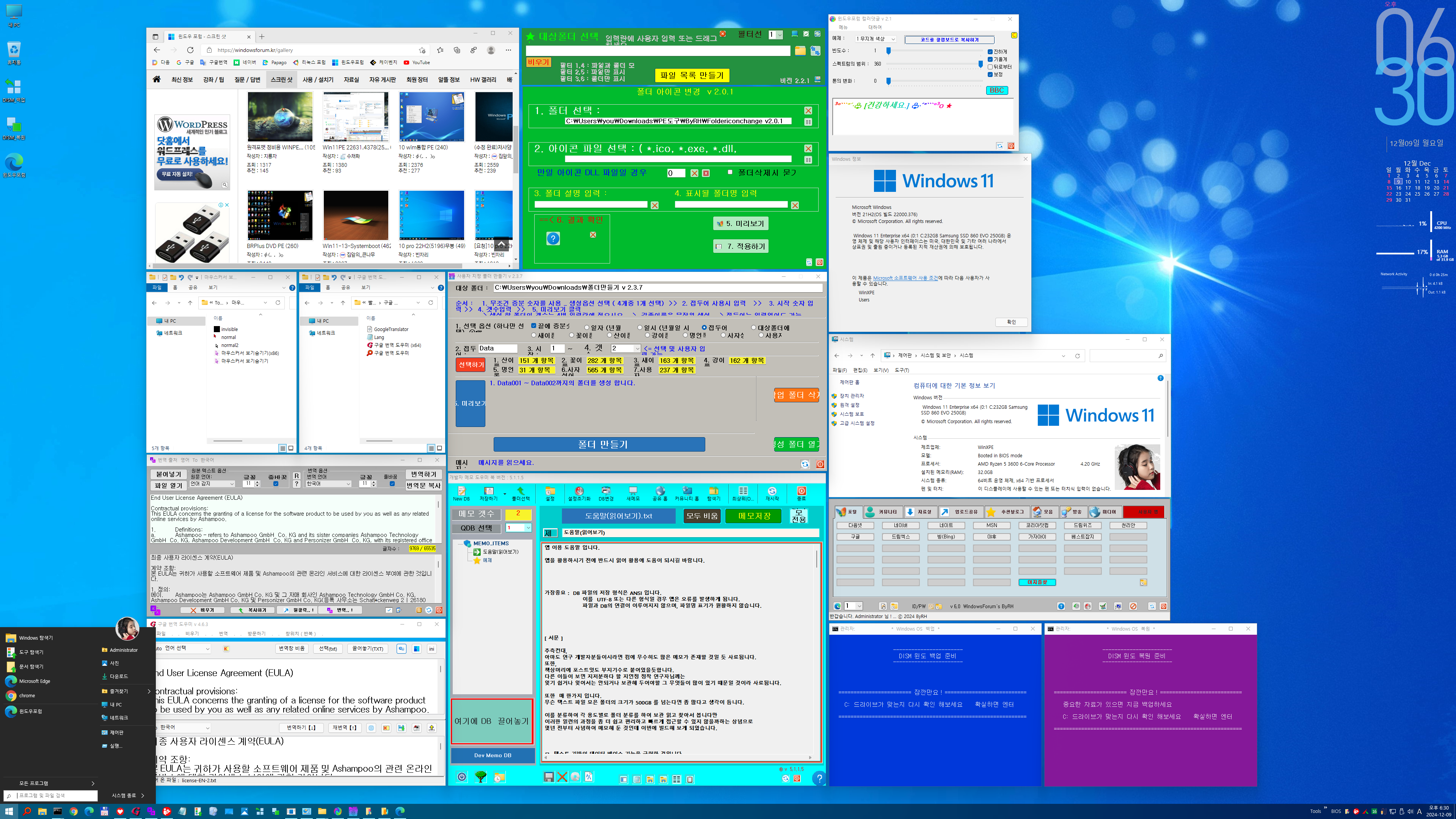The image size is (1456, 819).
Task: Click the tree icon at memo helper bottom
Action: pyautogui.click(x=480, y=777)
